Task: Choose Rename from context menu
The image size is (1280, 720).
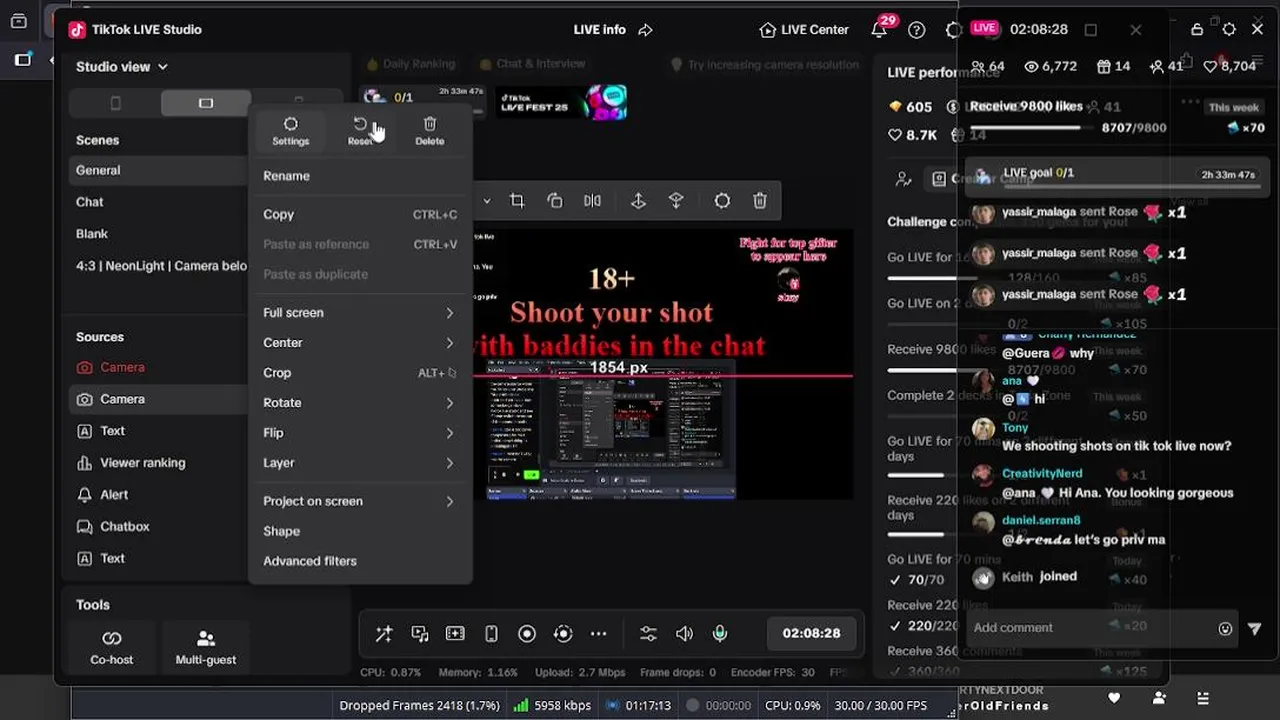Action: click(x=360, y=176)
